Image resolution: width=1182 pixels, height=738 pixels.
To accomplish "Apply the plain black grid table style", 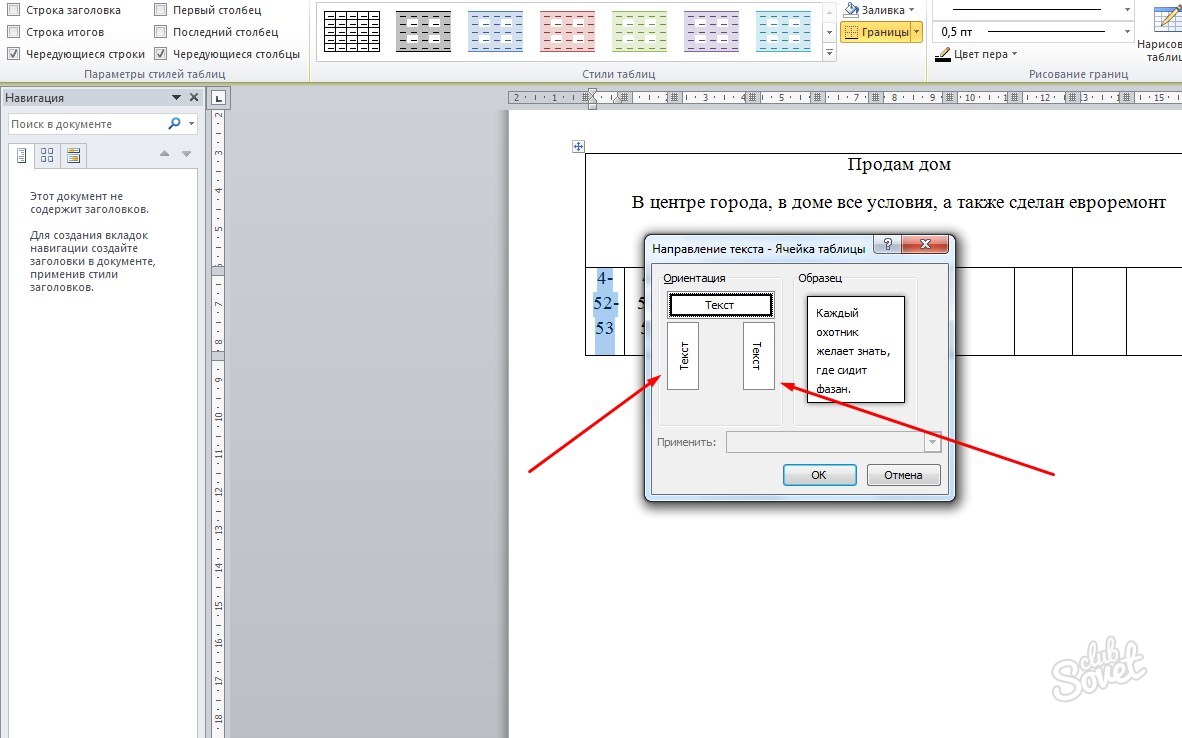I will tap(352, 32).
